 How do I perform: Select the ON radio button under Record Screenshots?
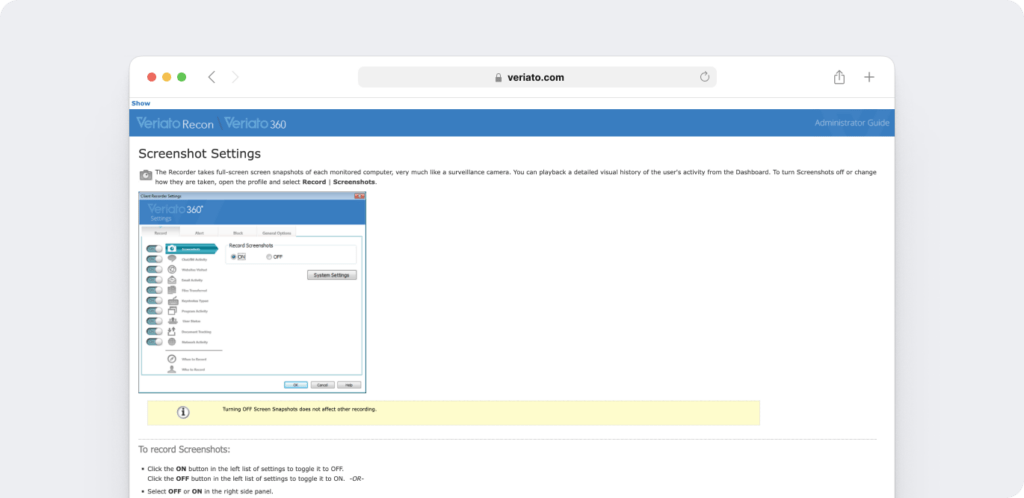coord(234,257)
